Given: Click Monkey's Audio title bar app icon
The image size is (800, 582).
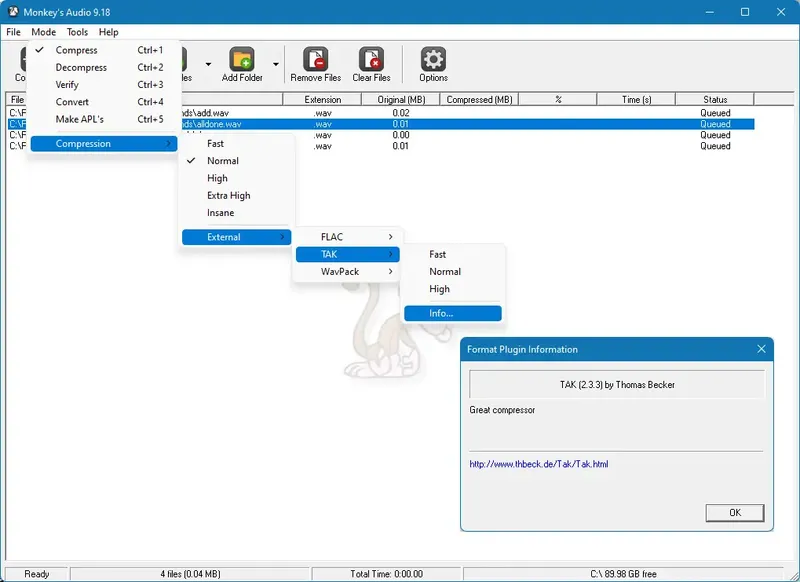Looking at the screenshot, I should (x=13, y=11).
